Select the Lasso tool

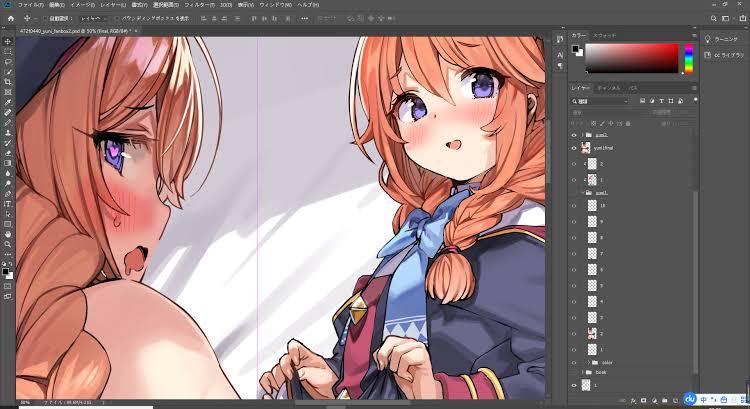tap(8, 62)
